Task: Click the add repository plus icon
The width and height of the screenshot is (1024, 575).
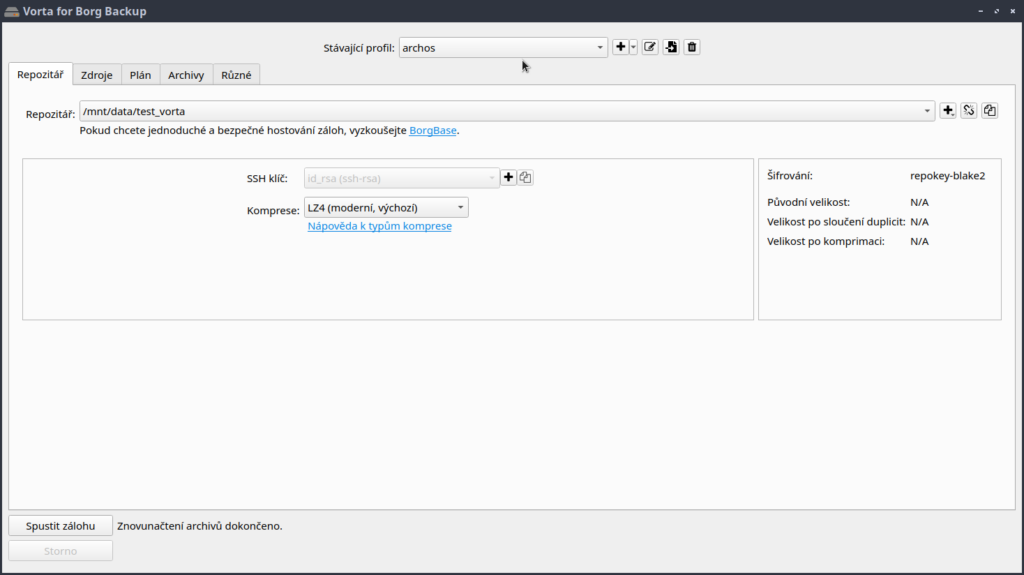Action: point(948,111)
